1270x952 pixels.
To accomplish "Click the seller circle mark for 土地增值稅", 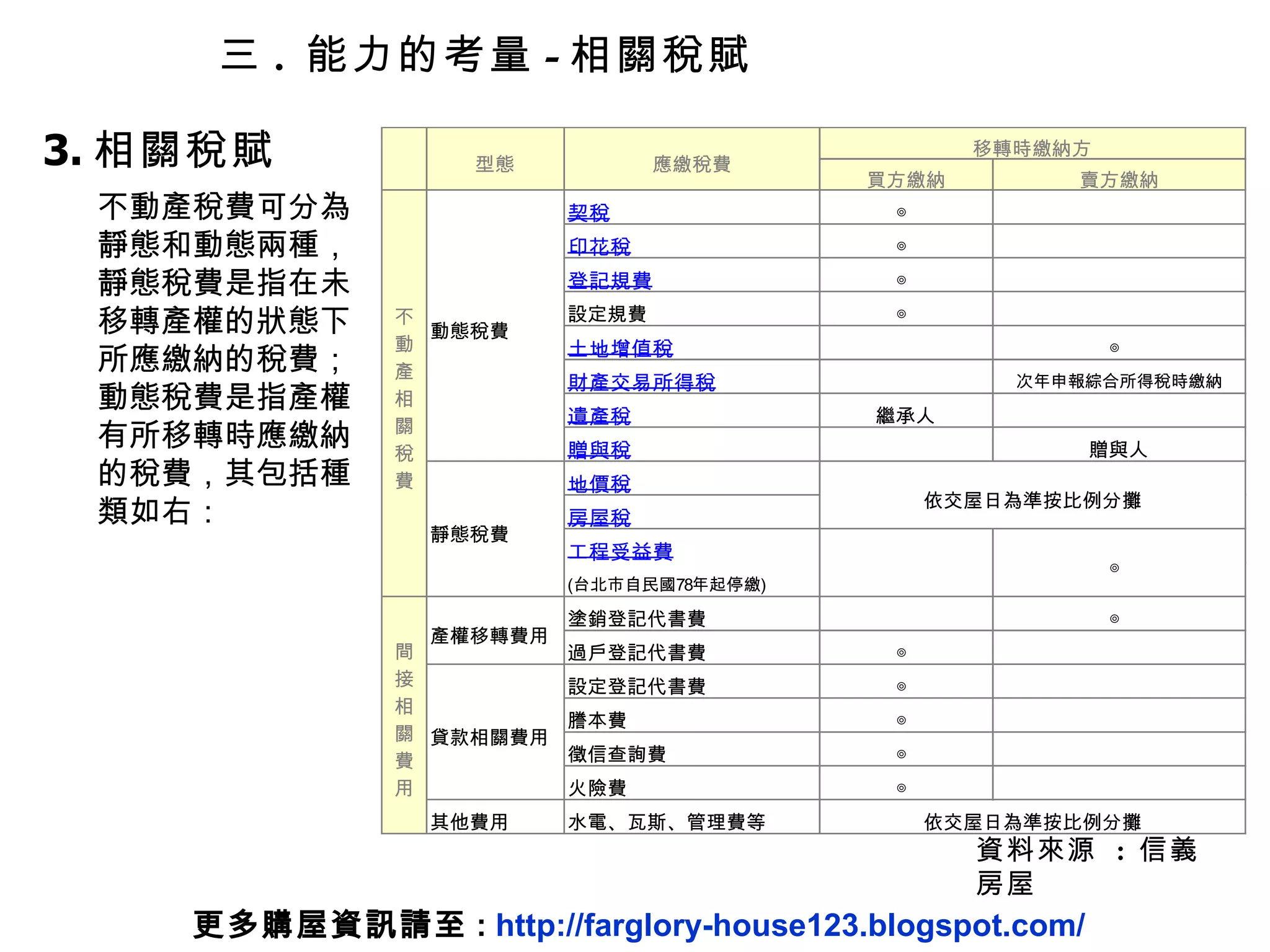I will click(1114, 348).
